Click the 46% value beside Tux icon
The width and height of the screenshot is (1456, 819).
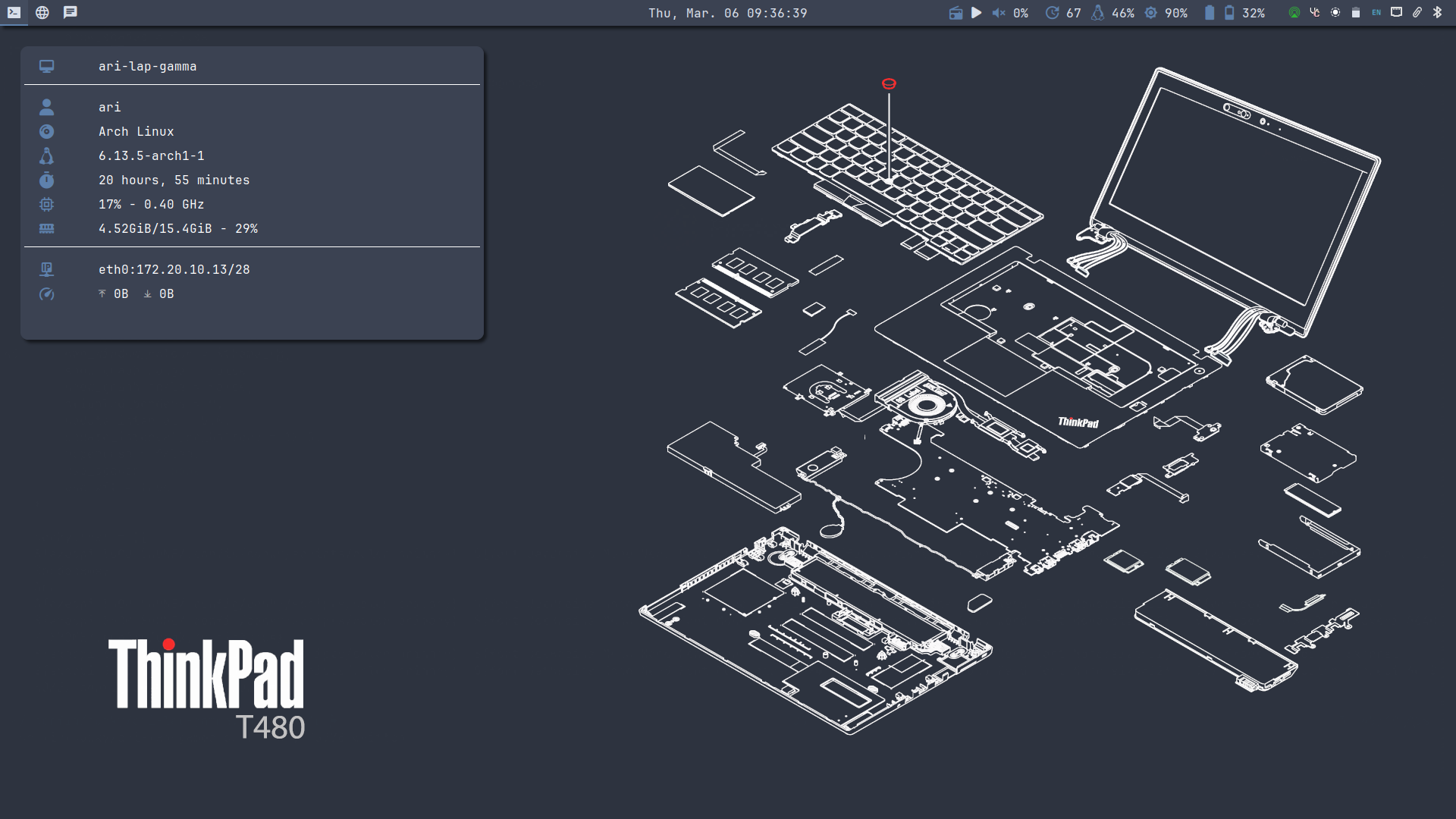tap(1123, 13)
